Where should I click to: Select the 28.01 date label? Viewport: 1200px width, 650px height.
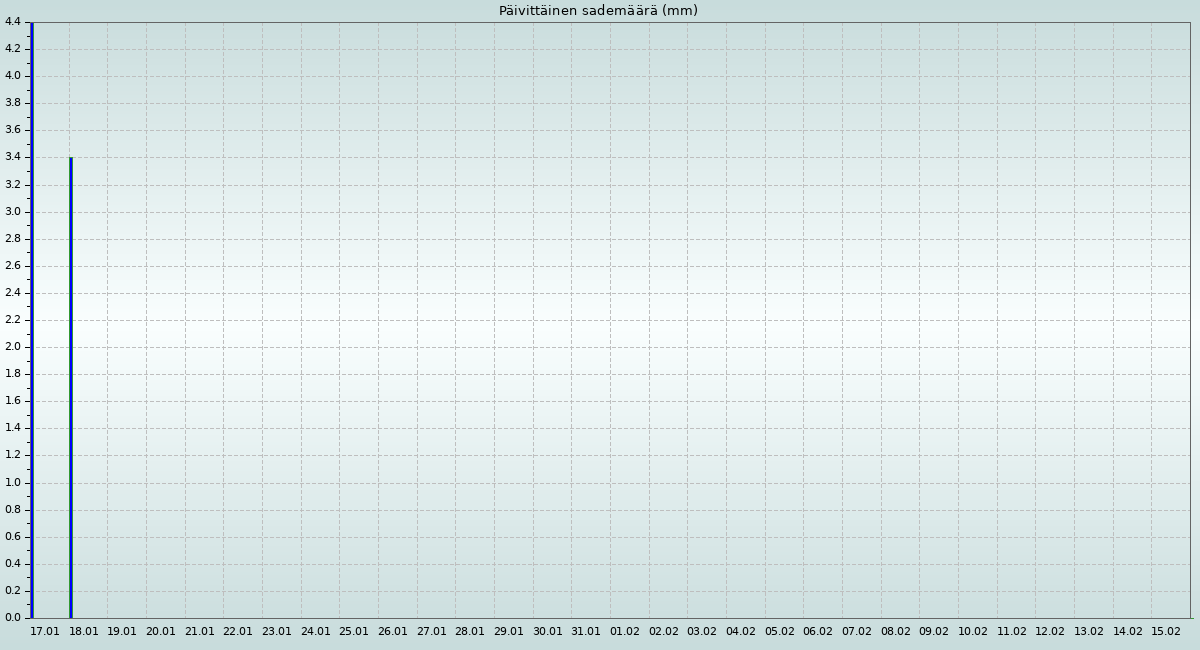pos(470,632)
